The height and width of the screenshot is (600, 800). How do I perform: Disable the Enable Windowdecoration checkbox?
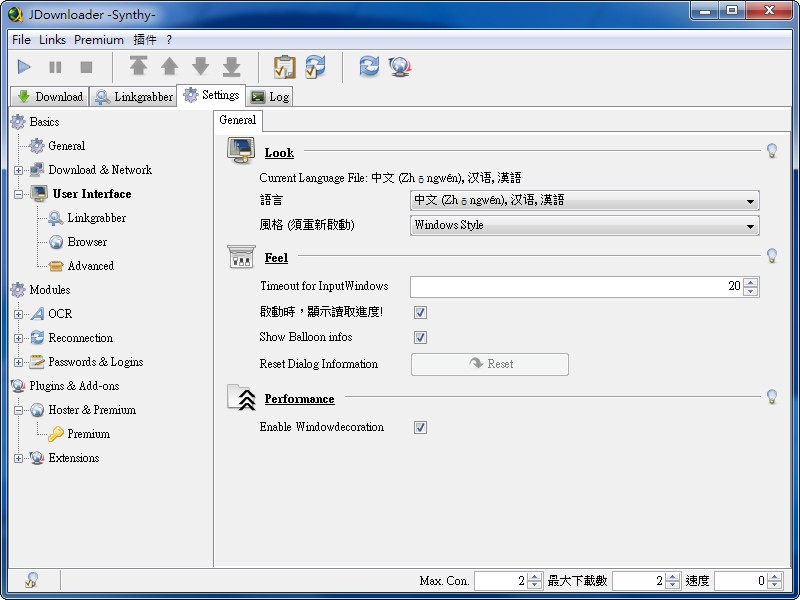[x=420, y=428]
